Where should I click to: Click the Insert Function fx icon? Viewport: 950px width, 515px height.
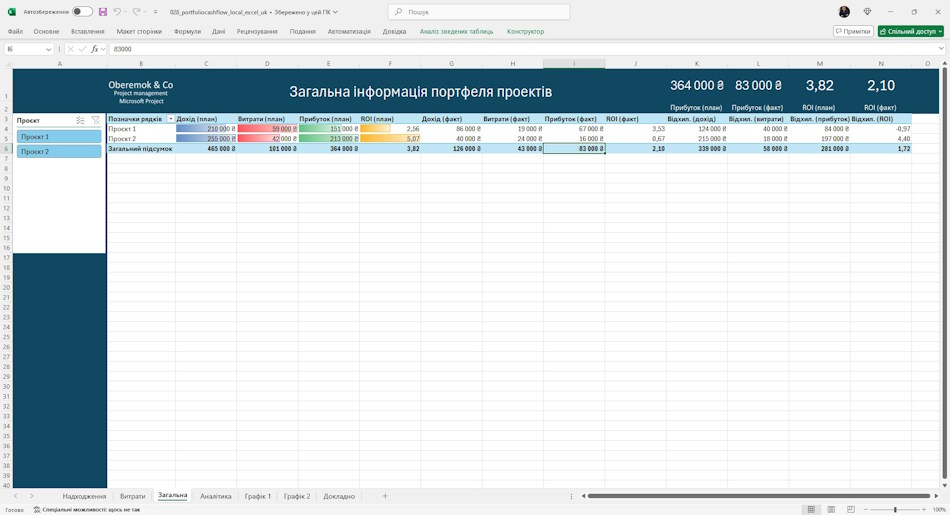pyautogui.click(x=95, y=49)
